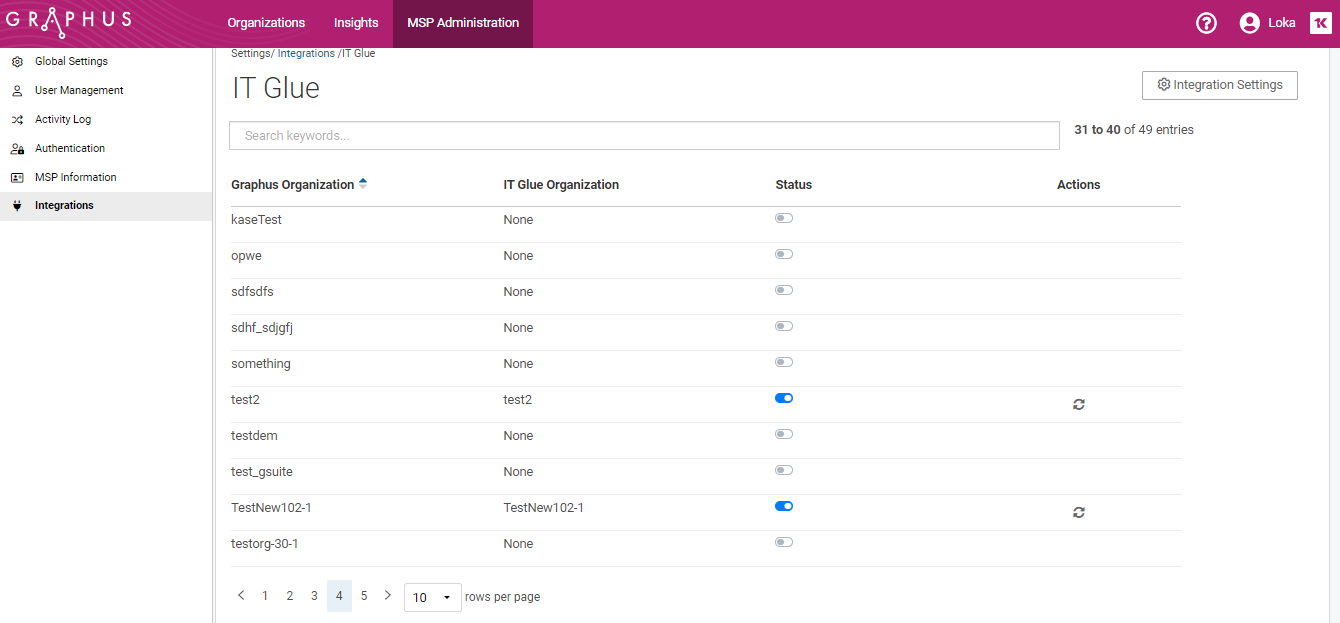Go to previous page arrow
1340x623 pixels.
241,595
